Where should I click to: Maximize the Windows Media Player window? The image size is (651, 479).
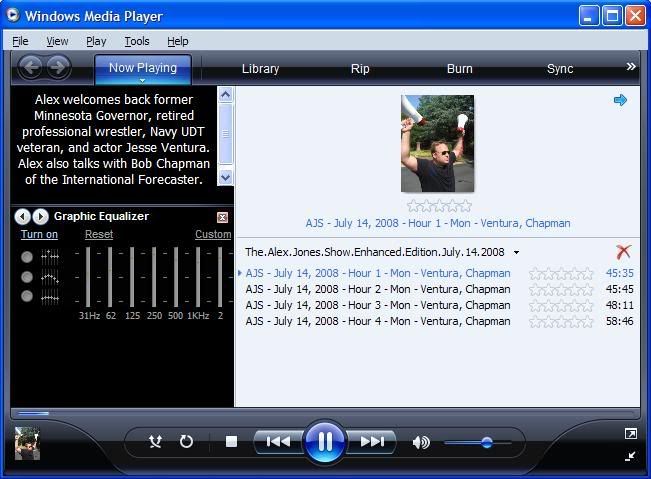(612, 16)
